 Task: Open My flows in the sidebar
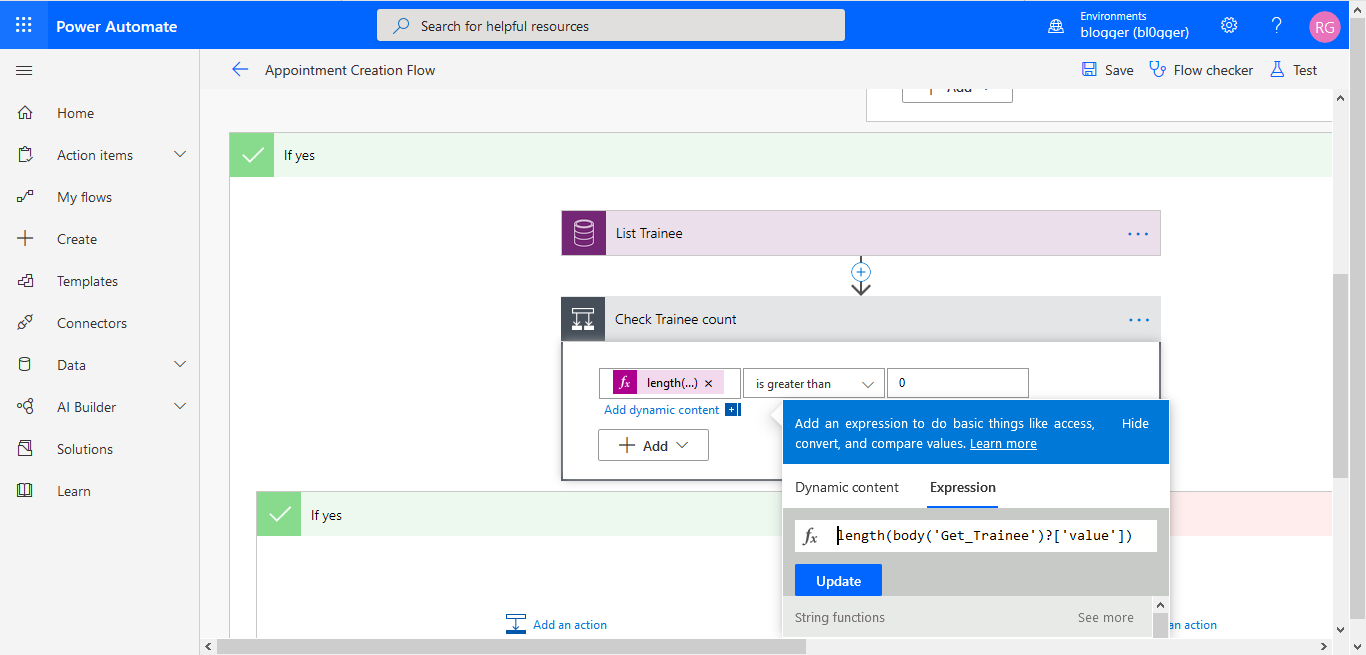tap(84, 197)
